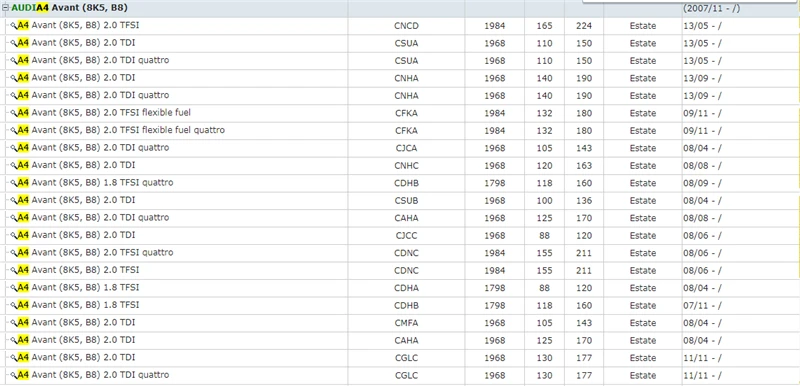Click the magnifier icon in the CNCD 2.0 TFSI row

[x=14, y=25]
